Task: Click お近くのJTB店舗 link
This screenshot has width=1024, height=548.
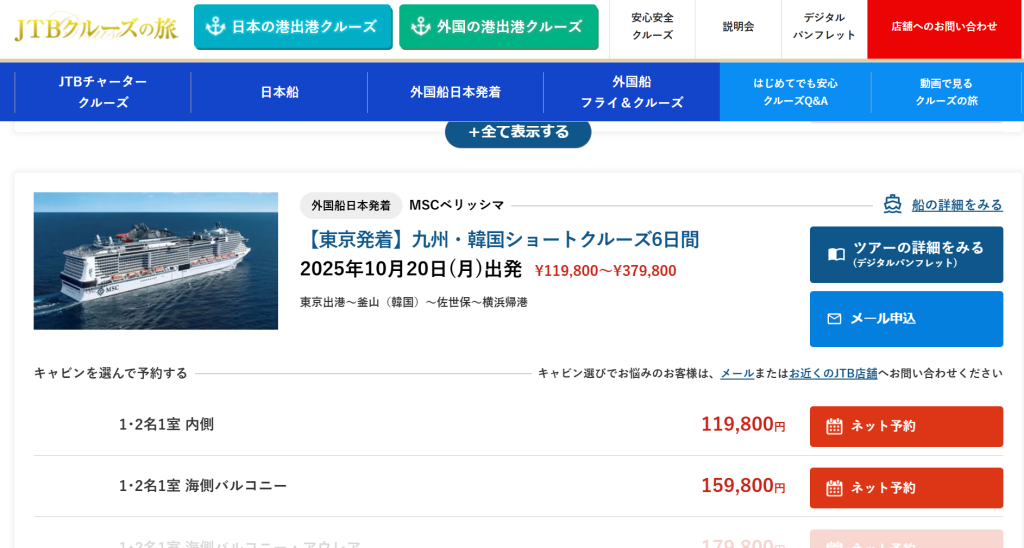Action: coord(833,373)
